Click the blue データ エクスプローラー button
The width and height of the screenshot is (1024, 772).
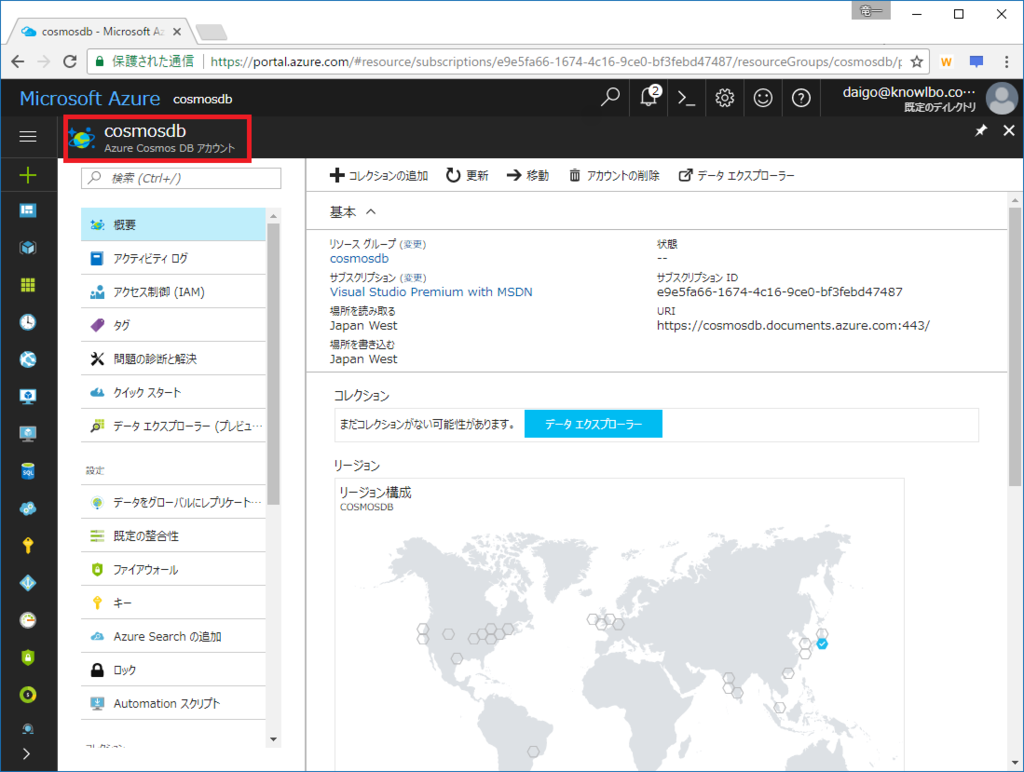[x=593, y=424]
